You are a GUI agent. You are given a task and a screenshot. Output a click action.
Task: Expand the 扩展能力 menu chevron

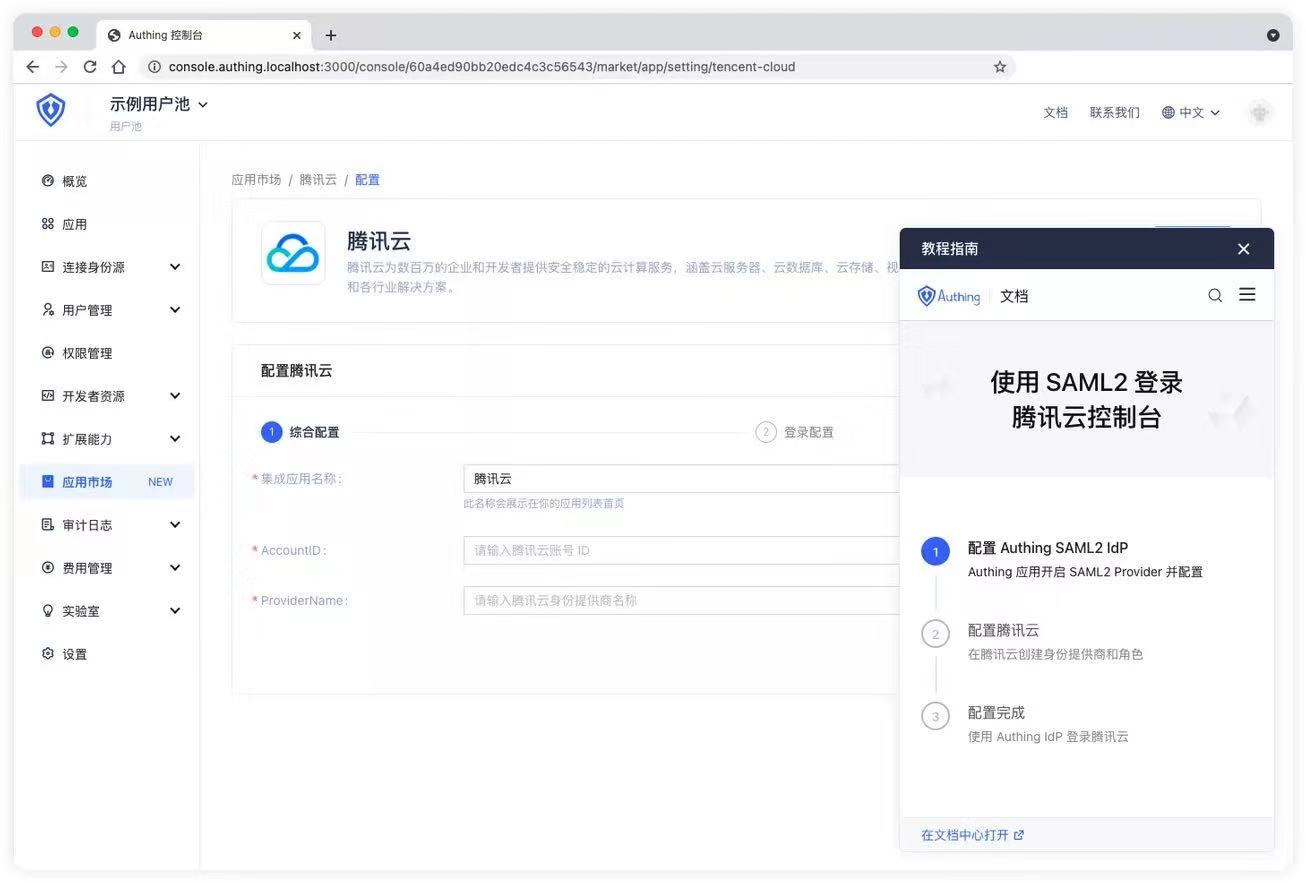(175, 439)
